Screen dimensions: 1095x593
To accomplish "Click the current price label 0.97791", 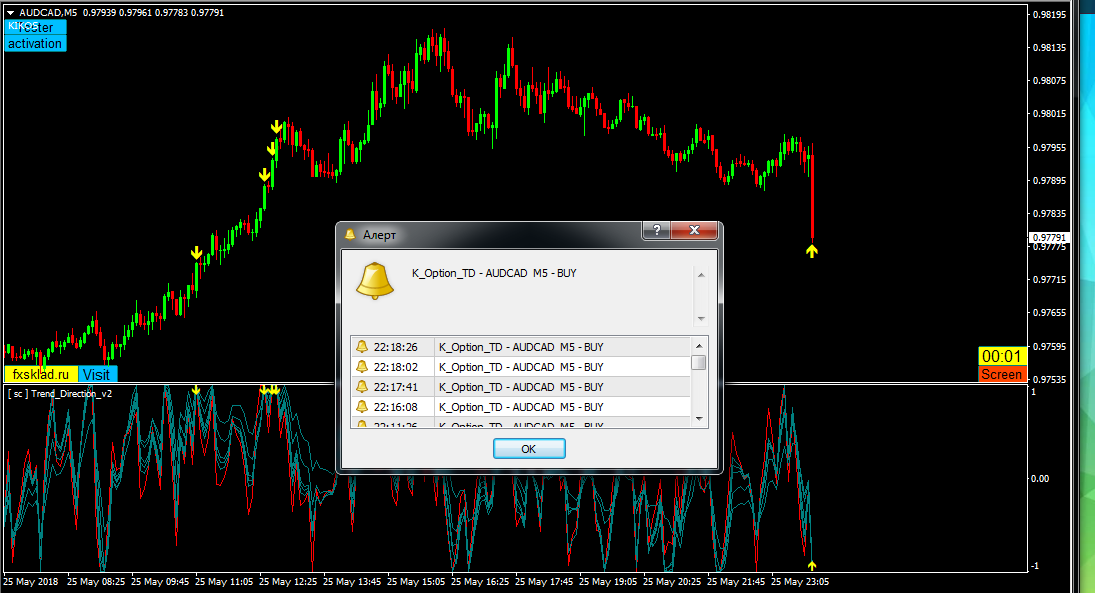I will point(1050,238).
